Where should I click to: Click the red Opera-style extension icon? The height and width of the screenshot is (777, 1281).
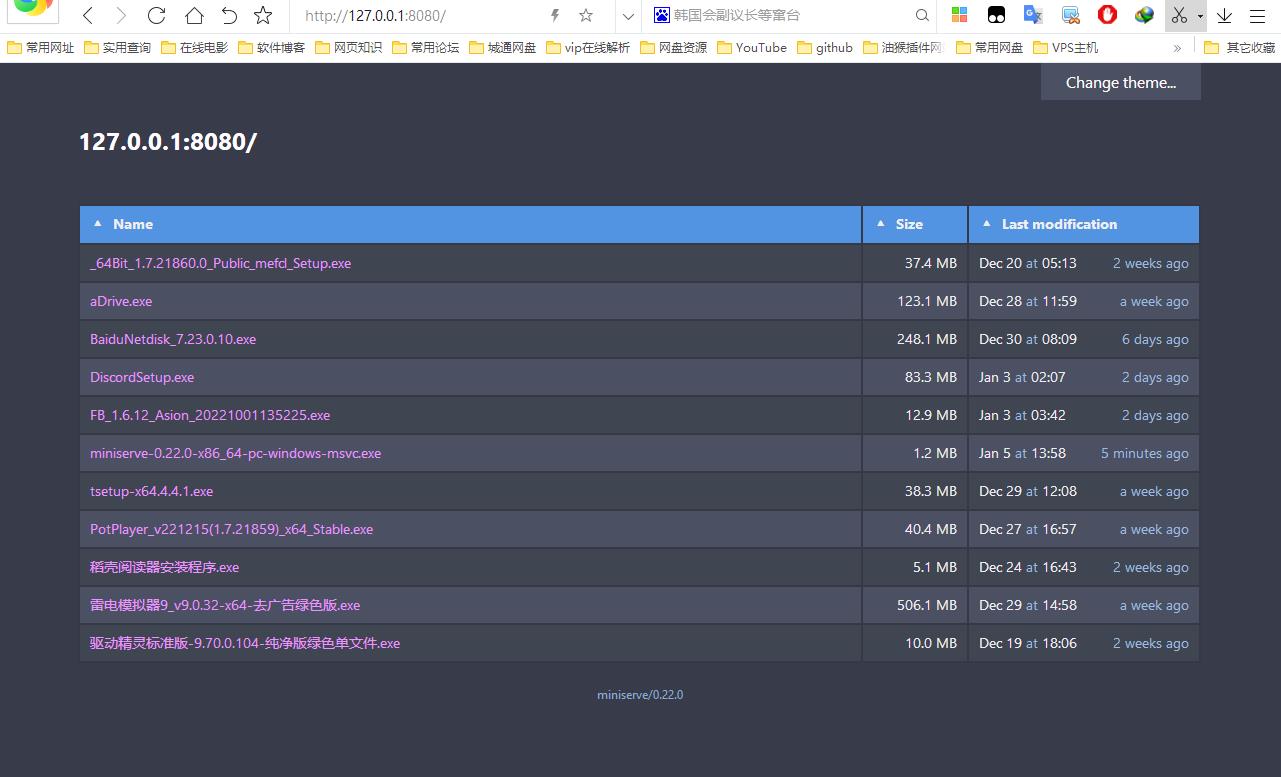[x=1107, y=15]
